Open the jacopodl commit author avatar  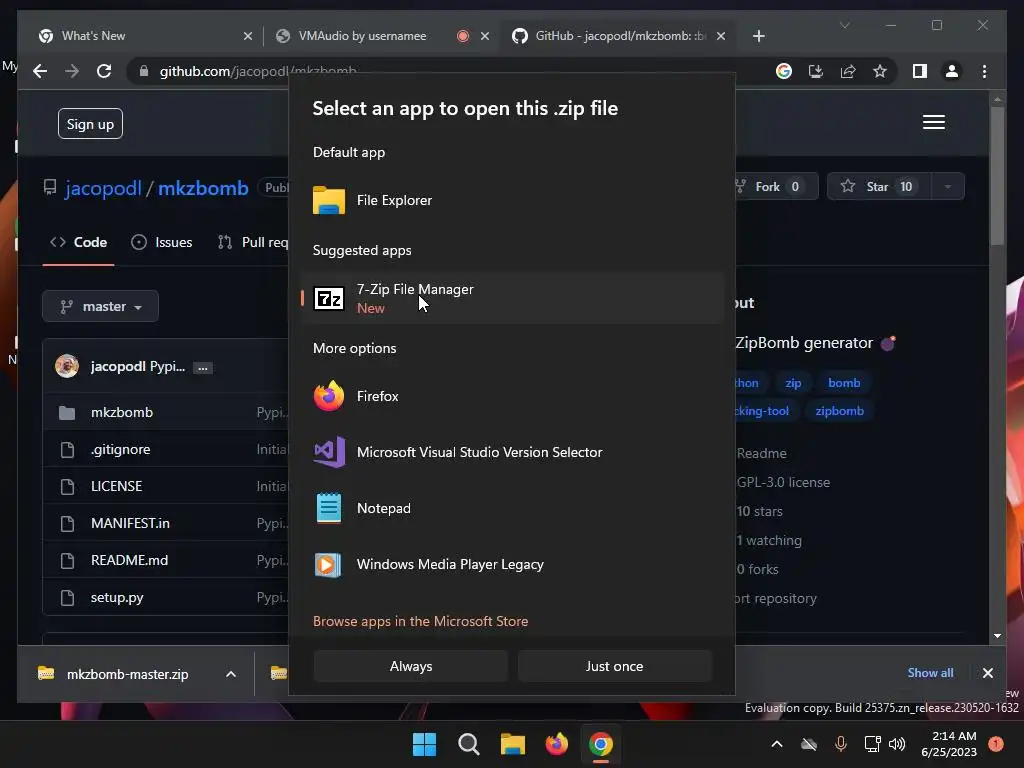point(67,366)
